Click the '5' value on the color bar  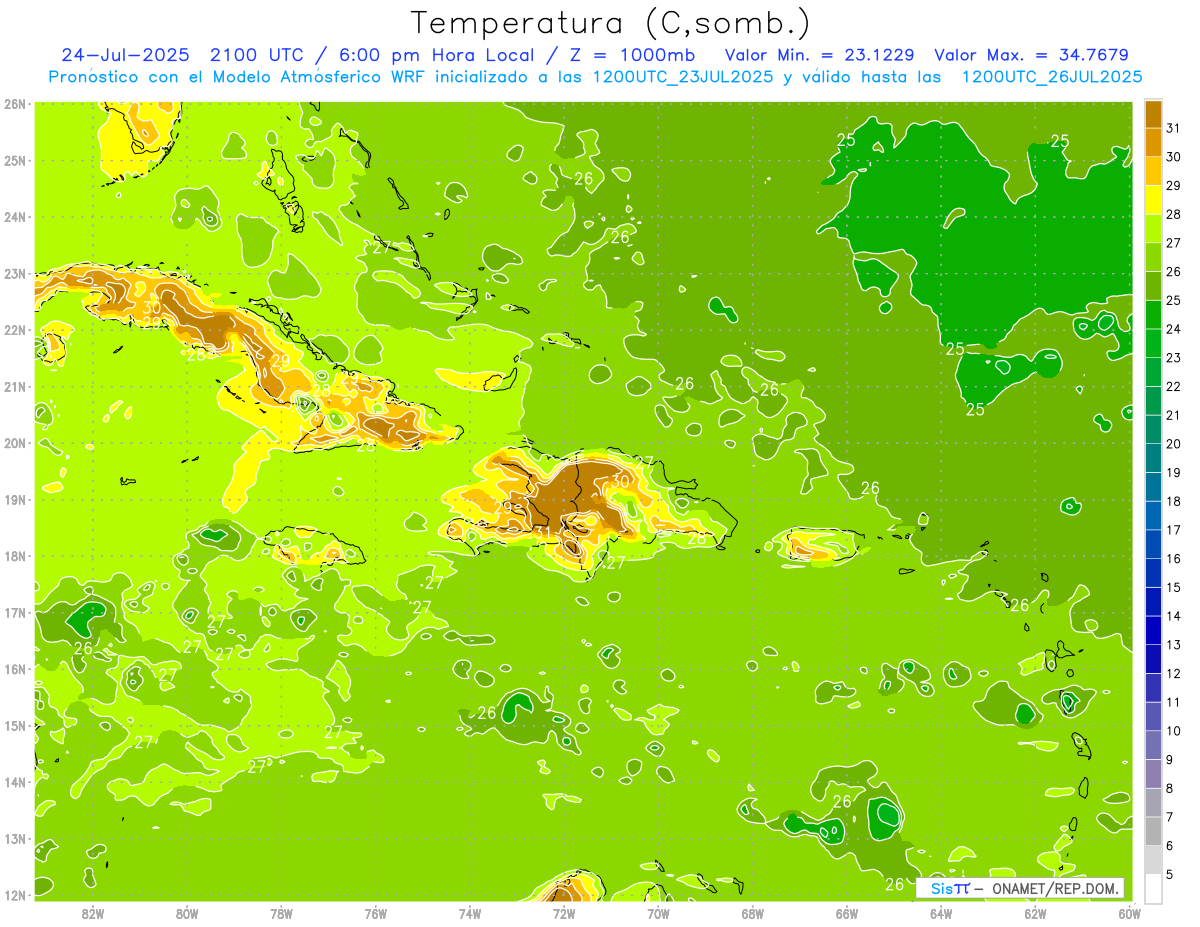[x=1171, y=875]
